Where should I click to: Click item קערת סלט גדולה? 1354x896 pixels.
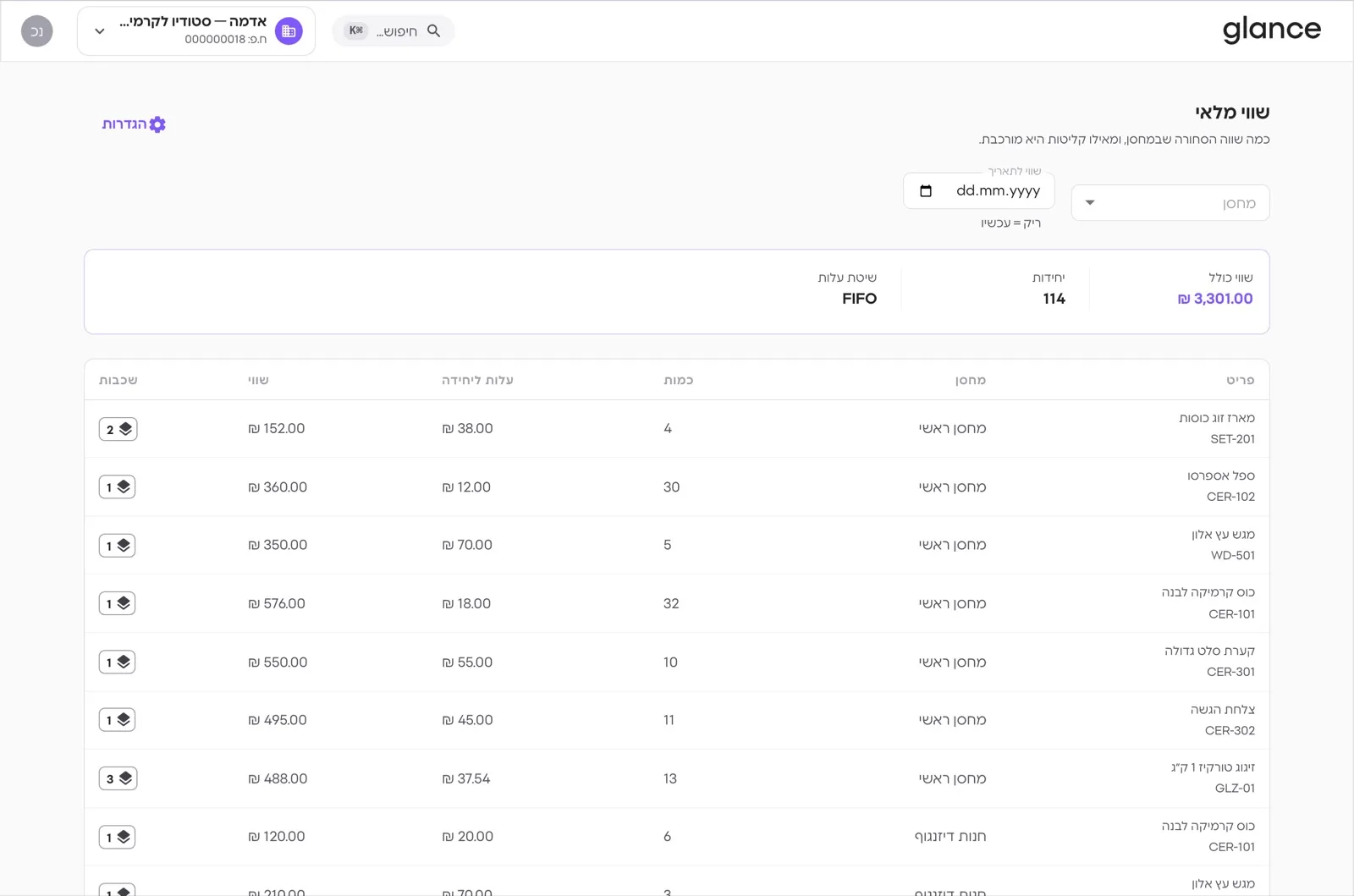point(1210,651)
